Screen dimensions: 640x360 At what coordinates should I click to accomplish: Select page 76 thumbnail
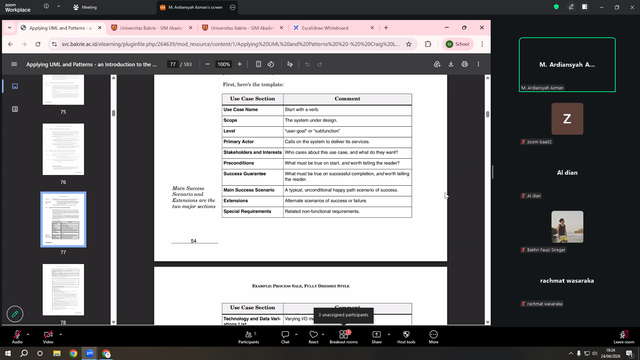tap(63, 149)
